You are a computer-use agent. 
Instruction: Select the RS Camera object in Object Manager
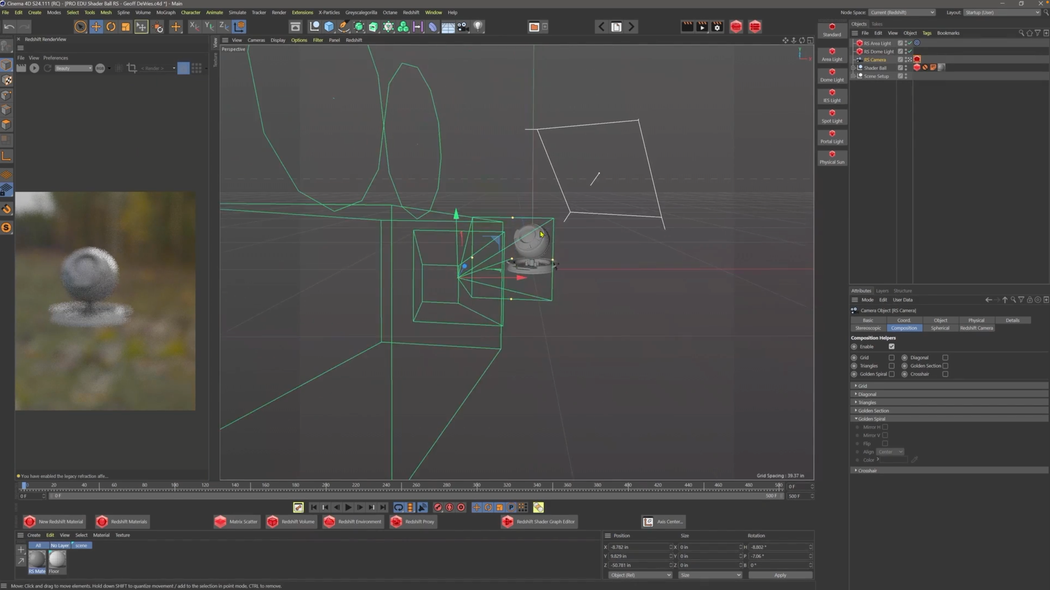875,60
